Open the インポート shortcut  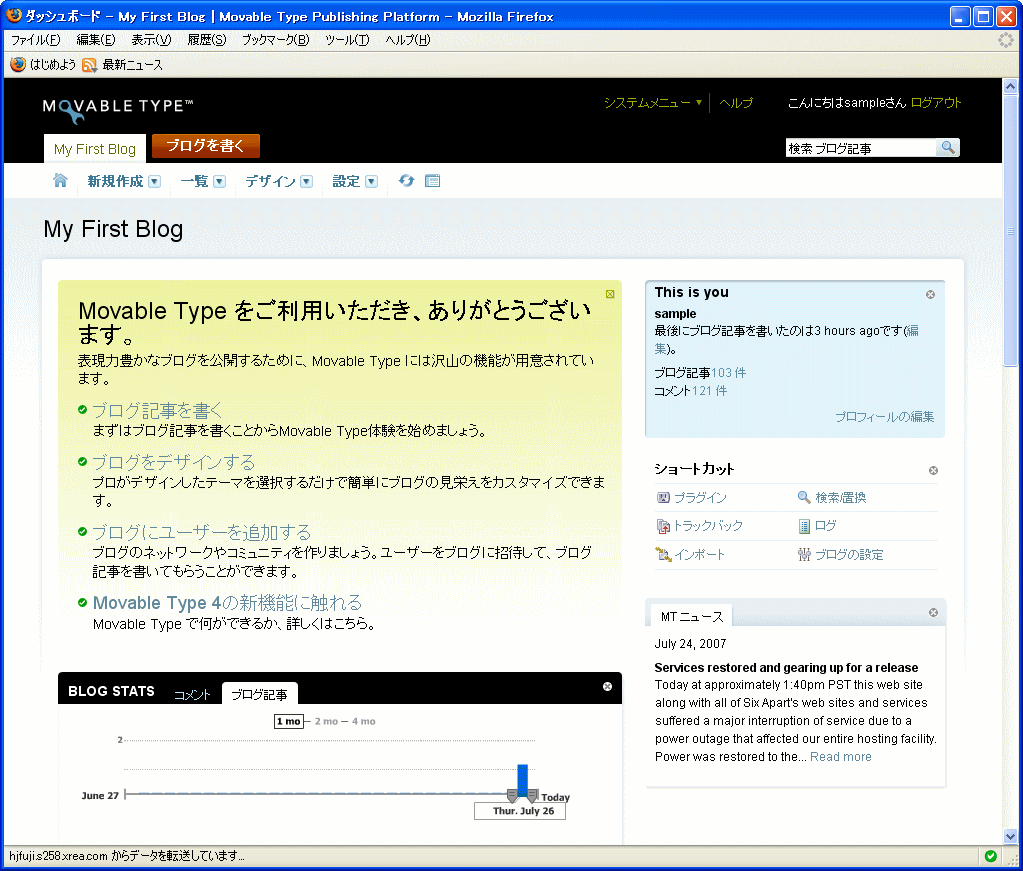click(690, 555)
